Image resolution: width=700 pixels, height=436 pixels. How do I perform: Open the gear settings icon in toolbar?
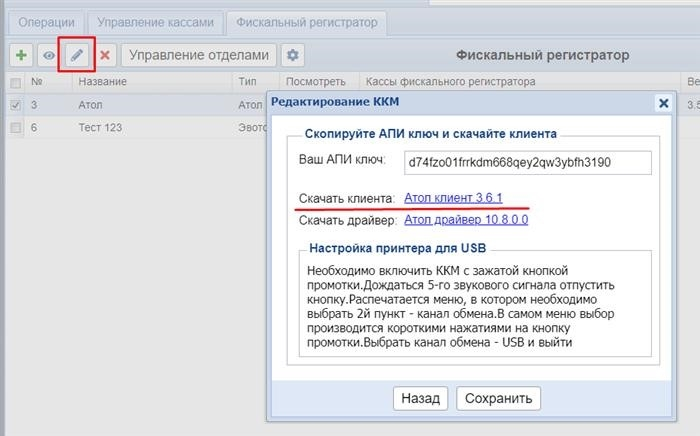pyautogui.click(x=293, y=55)
